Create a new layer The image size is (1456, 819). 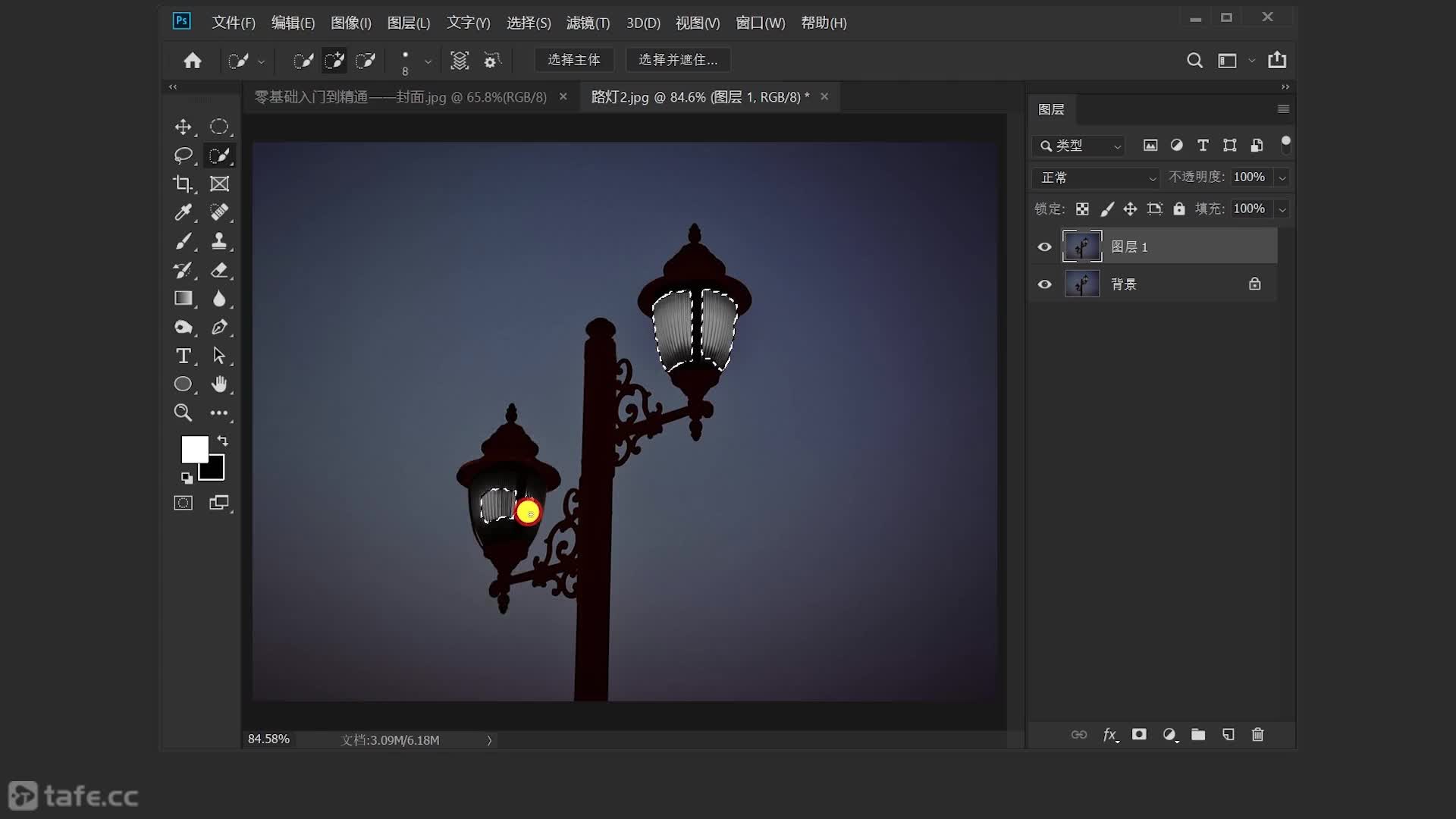tap(1228, 734)
